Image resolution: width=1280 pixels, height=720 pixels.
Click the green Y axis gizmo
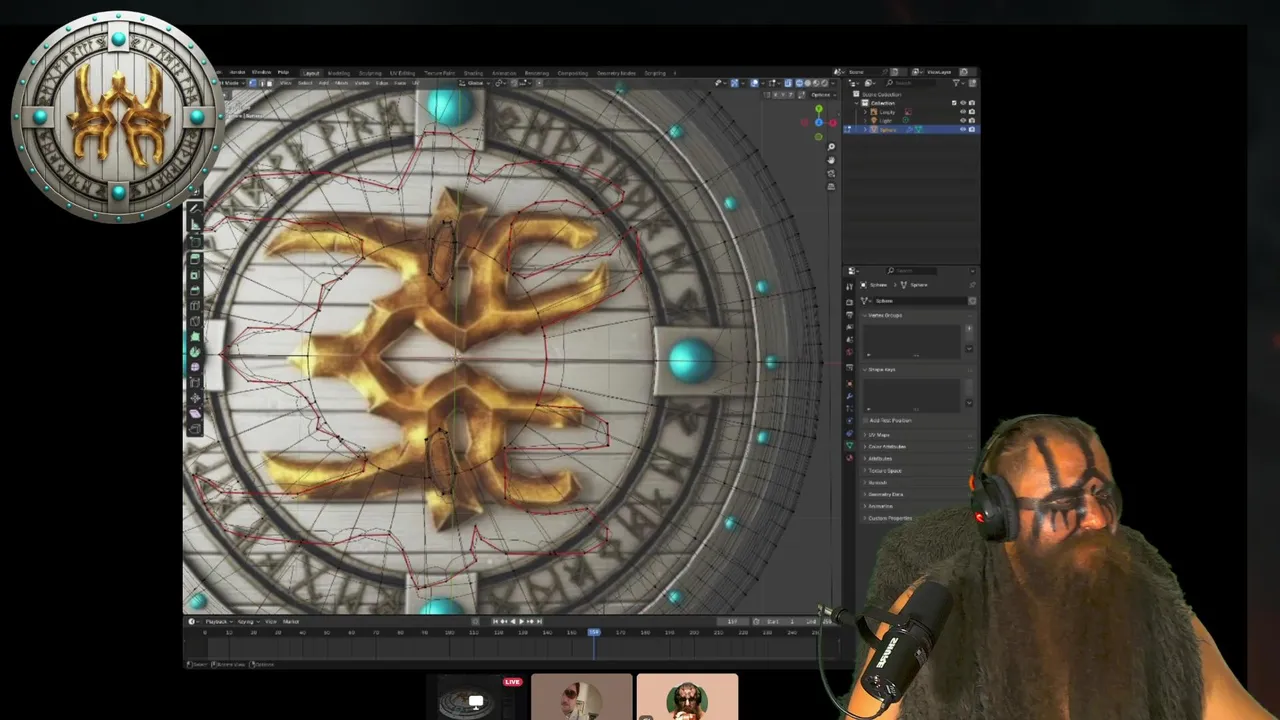coord(819,109)
